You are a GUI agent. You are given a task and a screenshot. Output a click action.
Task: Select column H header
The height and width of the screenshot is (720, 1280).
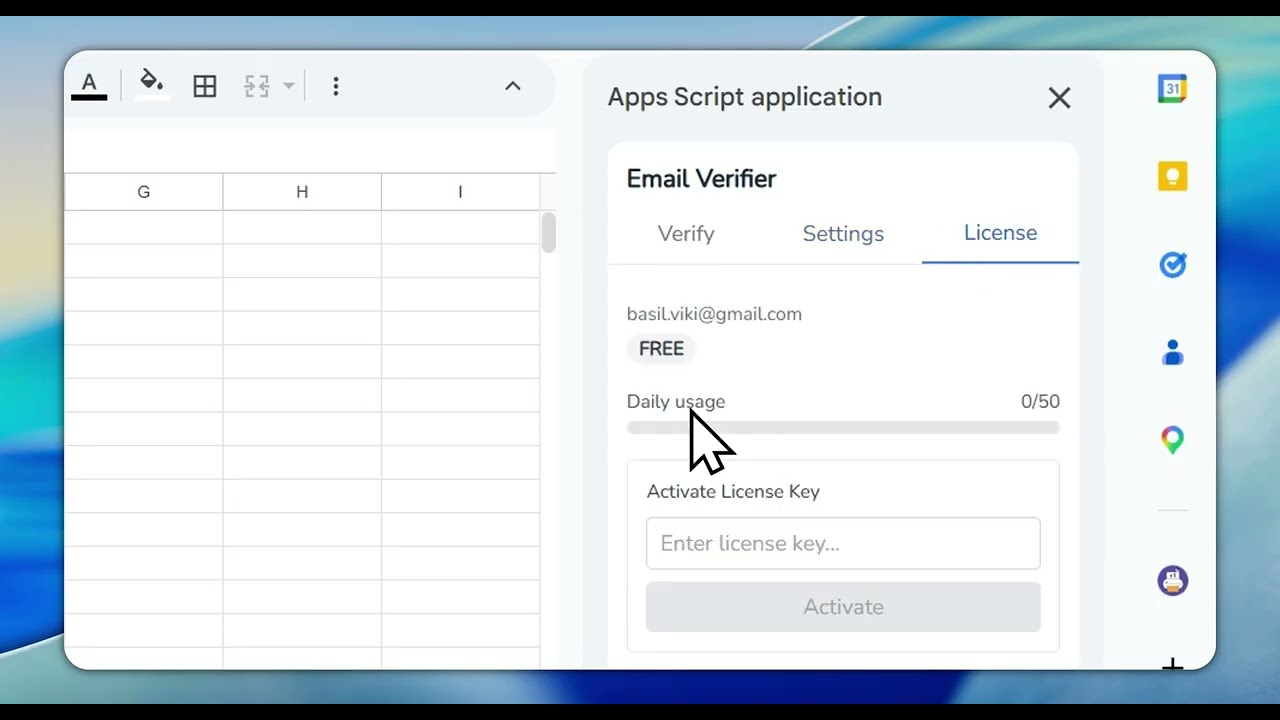coord(302,192)
